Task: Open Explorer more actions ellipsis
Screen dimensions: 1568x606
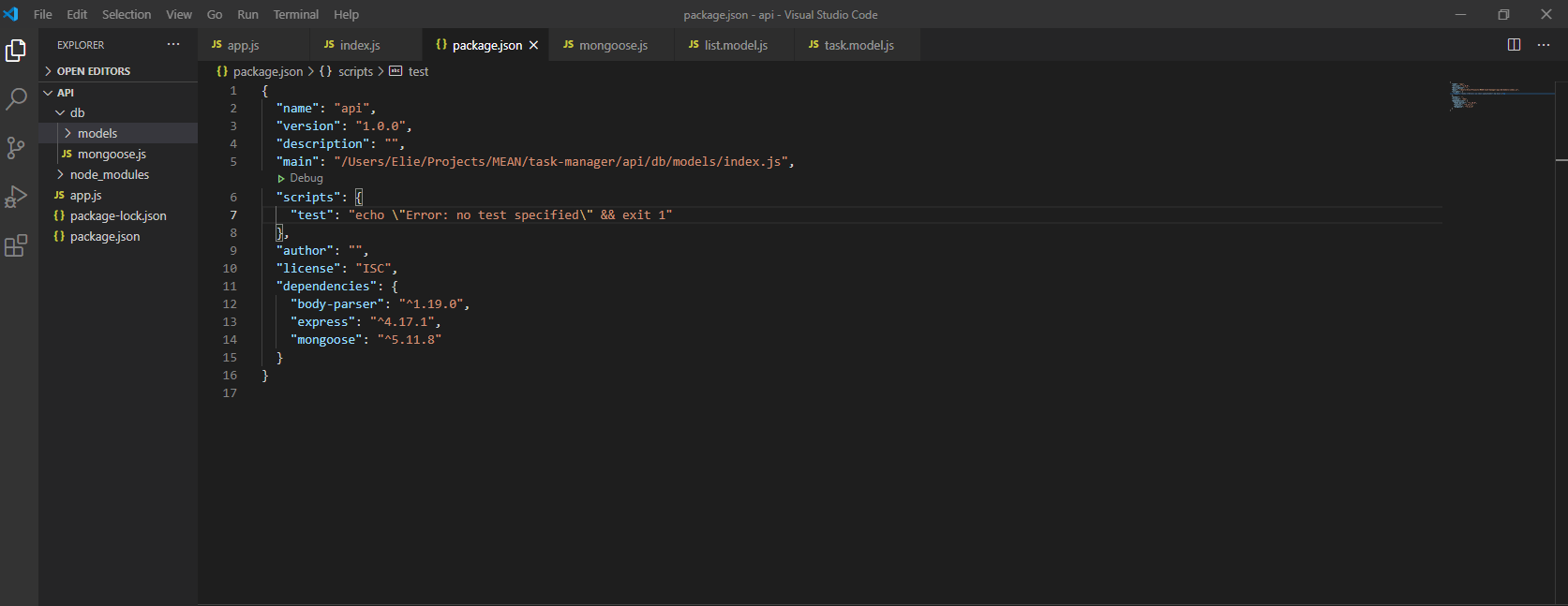Action: 173,44
